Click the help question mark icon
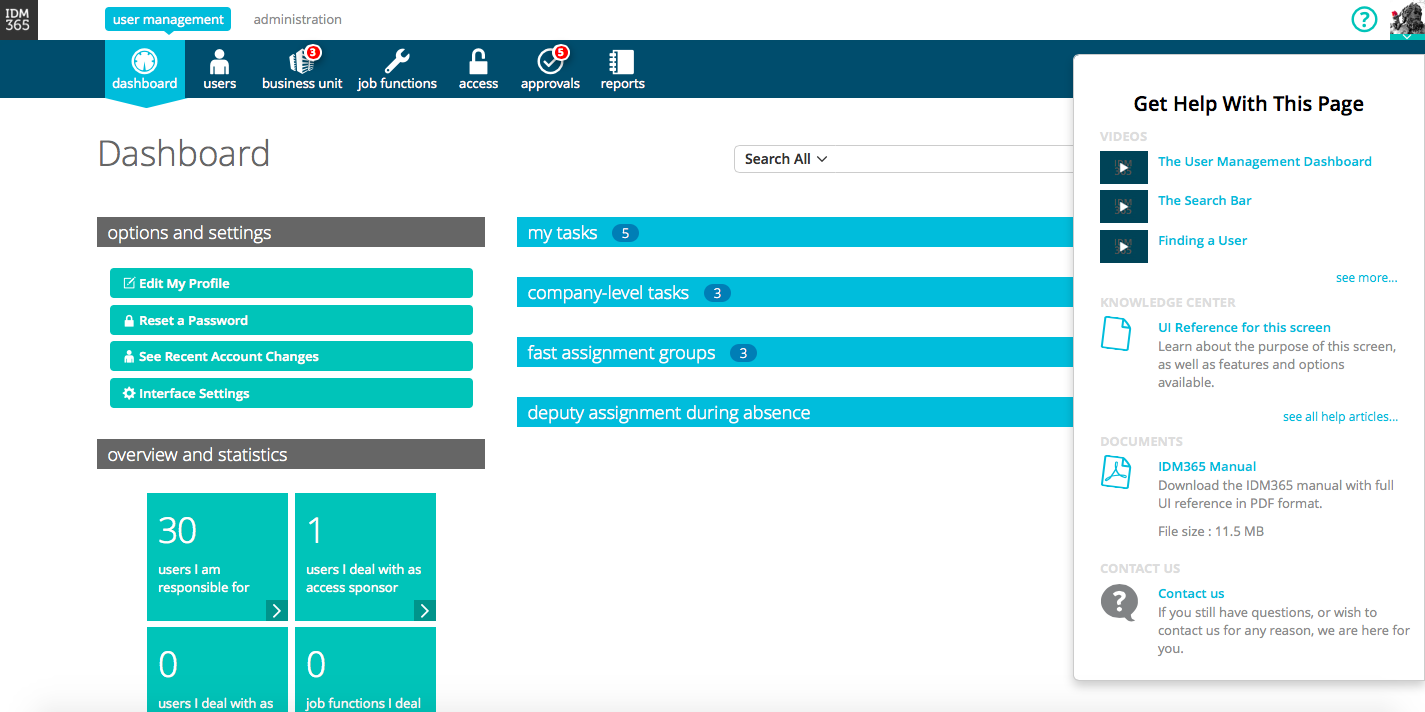Image resolution: width=1425 pixels, height=712 pixels. [x=1364, y=19]
